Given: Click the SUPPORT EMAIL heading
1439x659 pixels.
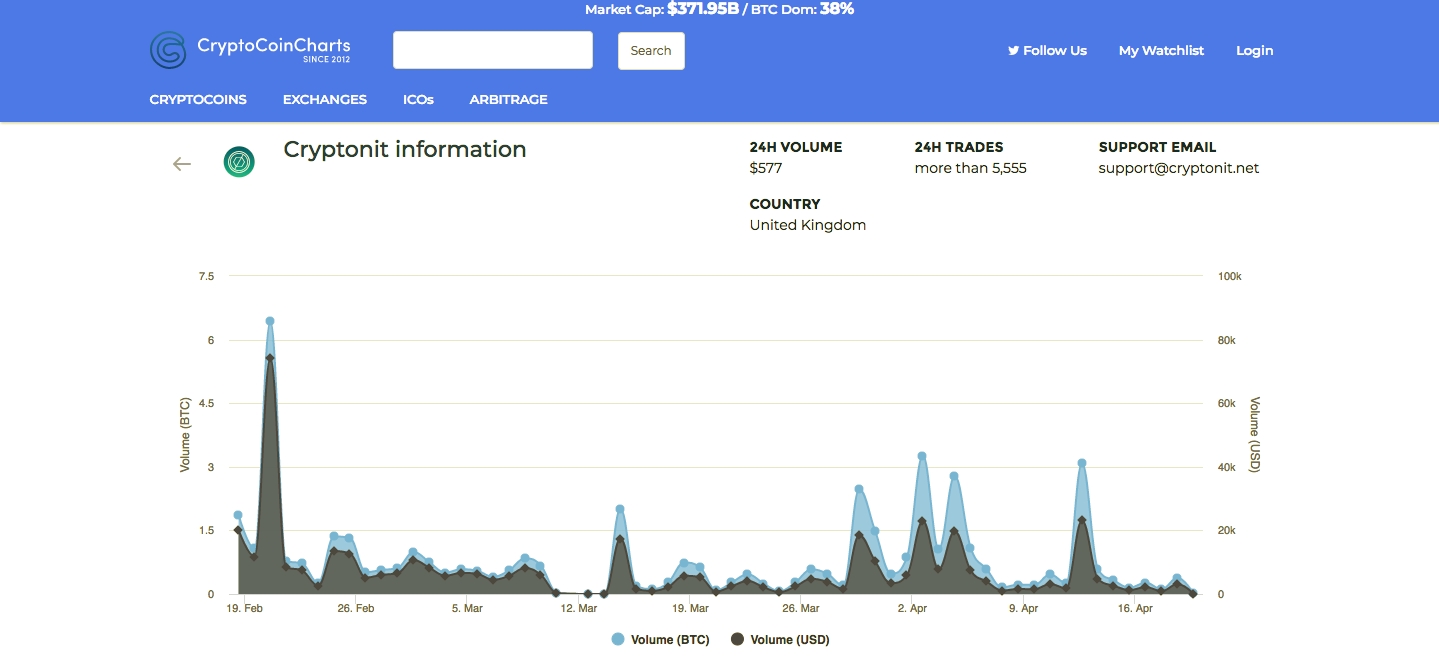Looking at the screenshot, I should point(1158,147).
